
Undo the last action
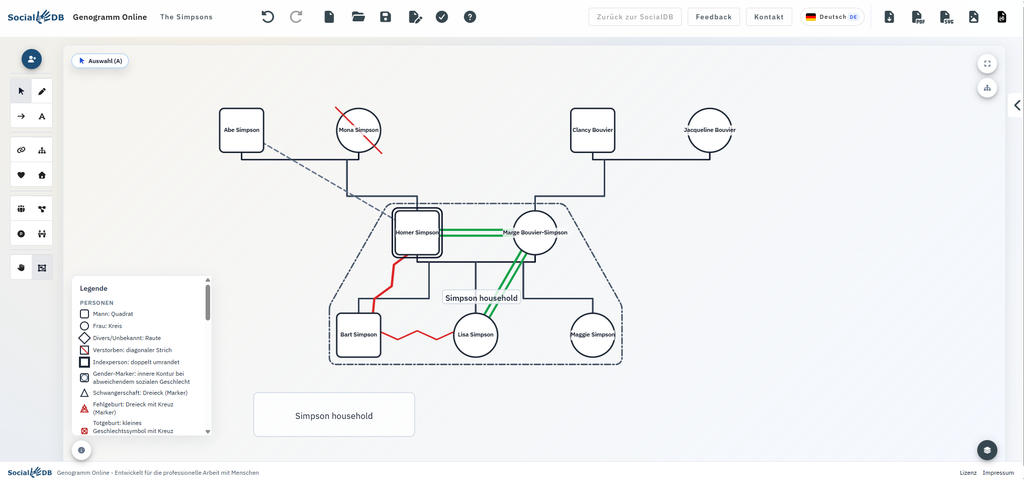point(268,17)
